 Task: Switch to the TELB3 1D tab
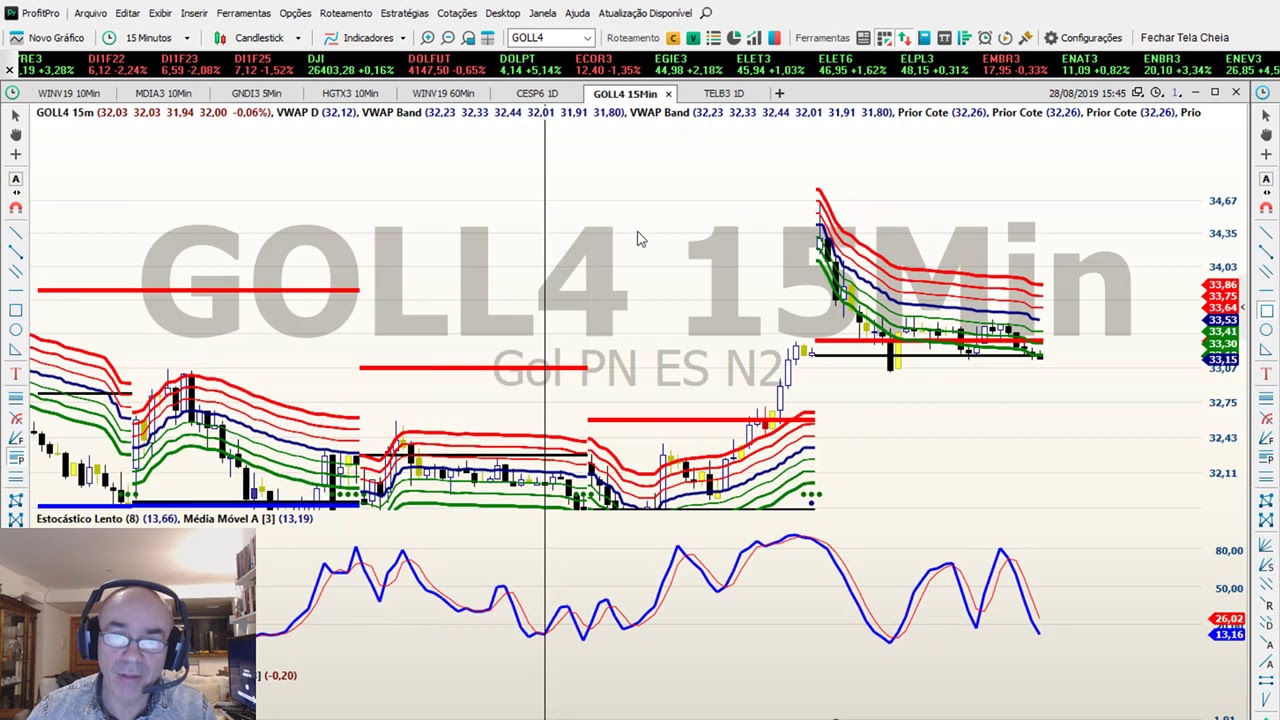(723, 93)
